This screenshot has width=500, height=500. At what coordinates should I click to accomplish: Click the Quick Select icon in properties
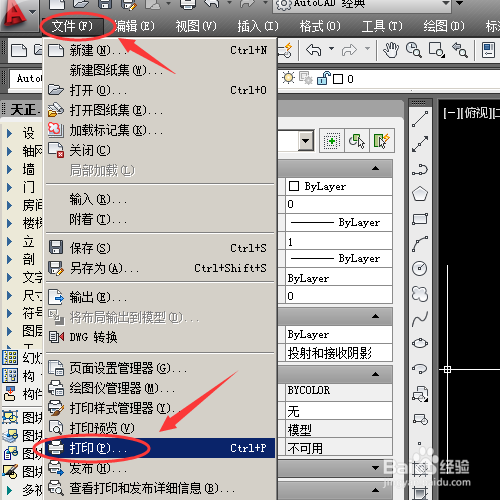coord(382,141)
